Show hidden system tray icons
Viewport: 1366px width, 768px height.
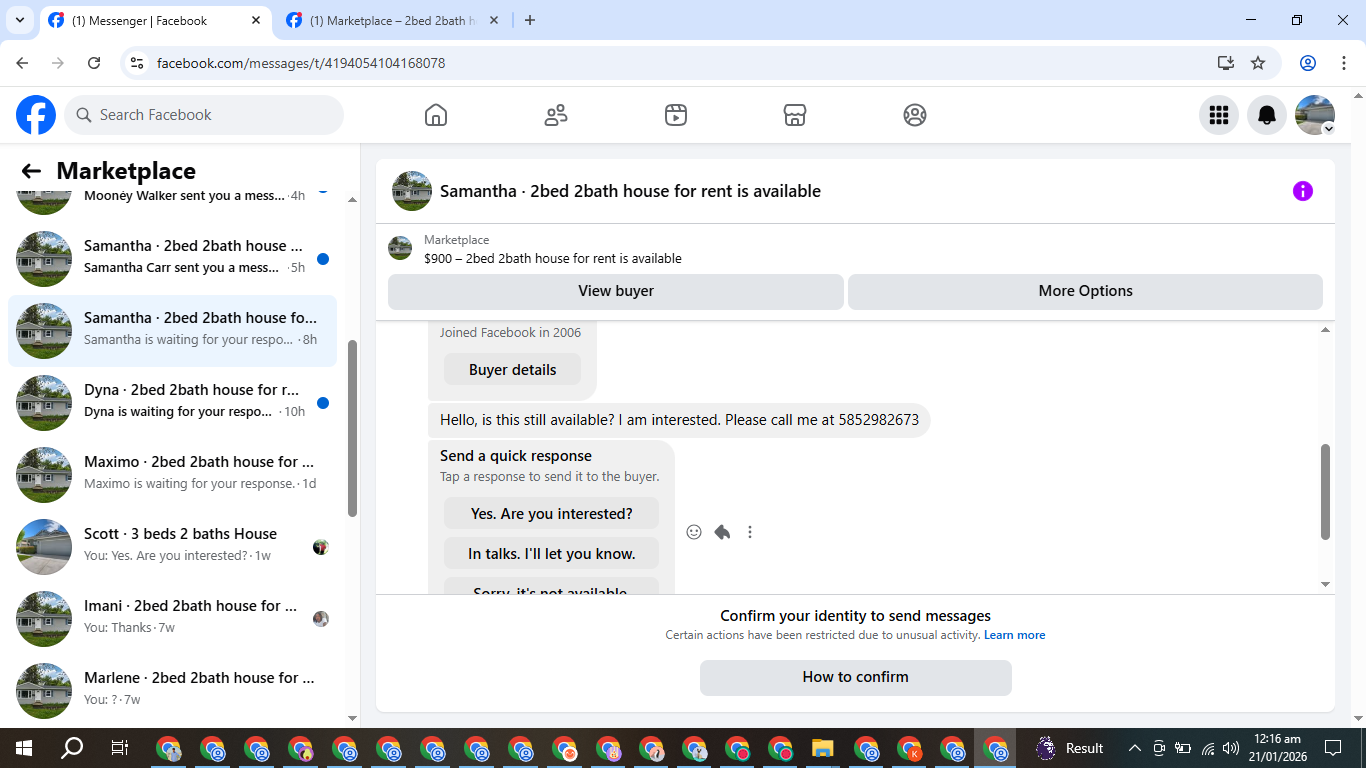1134,748
